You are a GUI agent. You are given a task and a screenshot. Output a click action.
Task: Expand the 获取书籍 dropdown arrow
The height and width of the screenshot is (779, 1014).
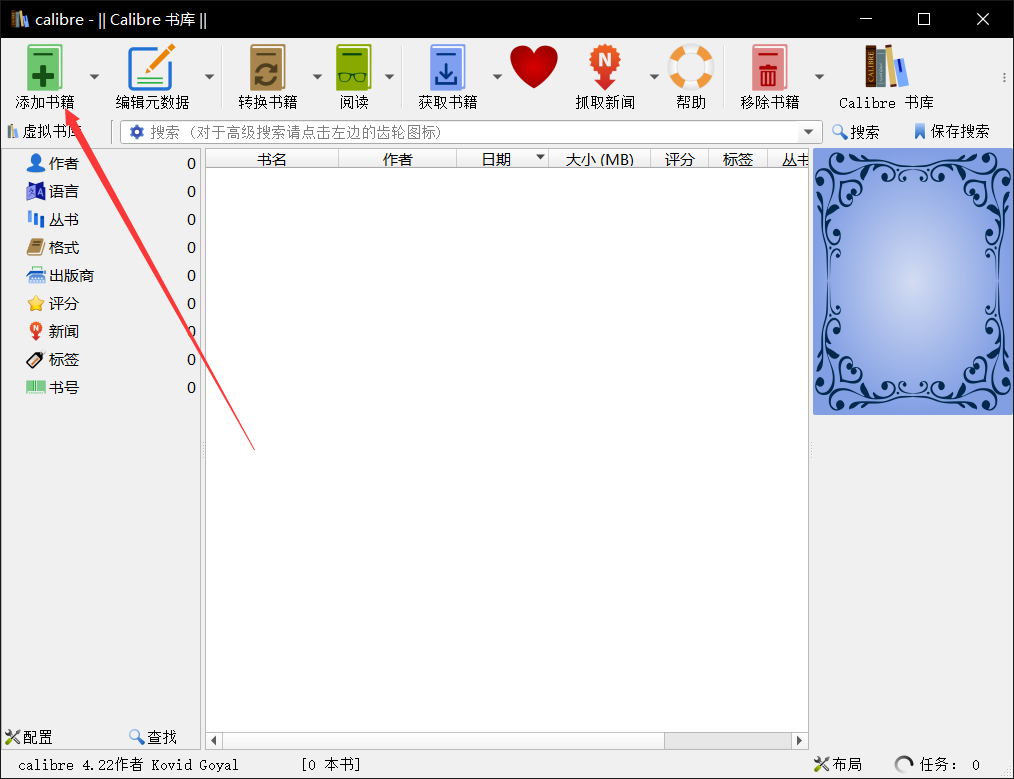497,76
